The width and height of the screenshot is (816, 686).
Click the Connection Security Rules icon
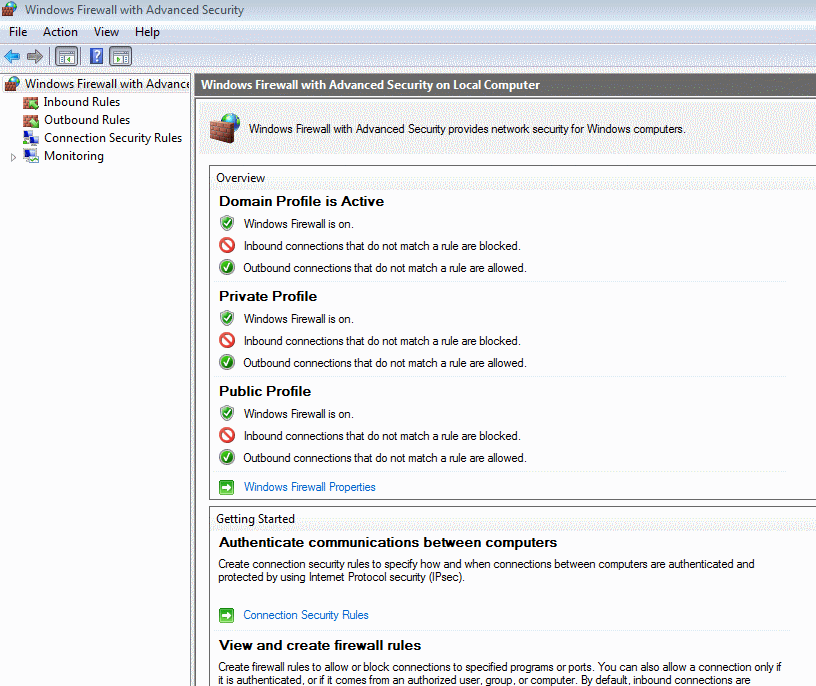30,137
